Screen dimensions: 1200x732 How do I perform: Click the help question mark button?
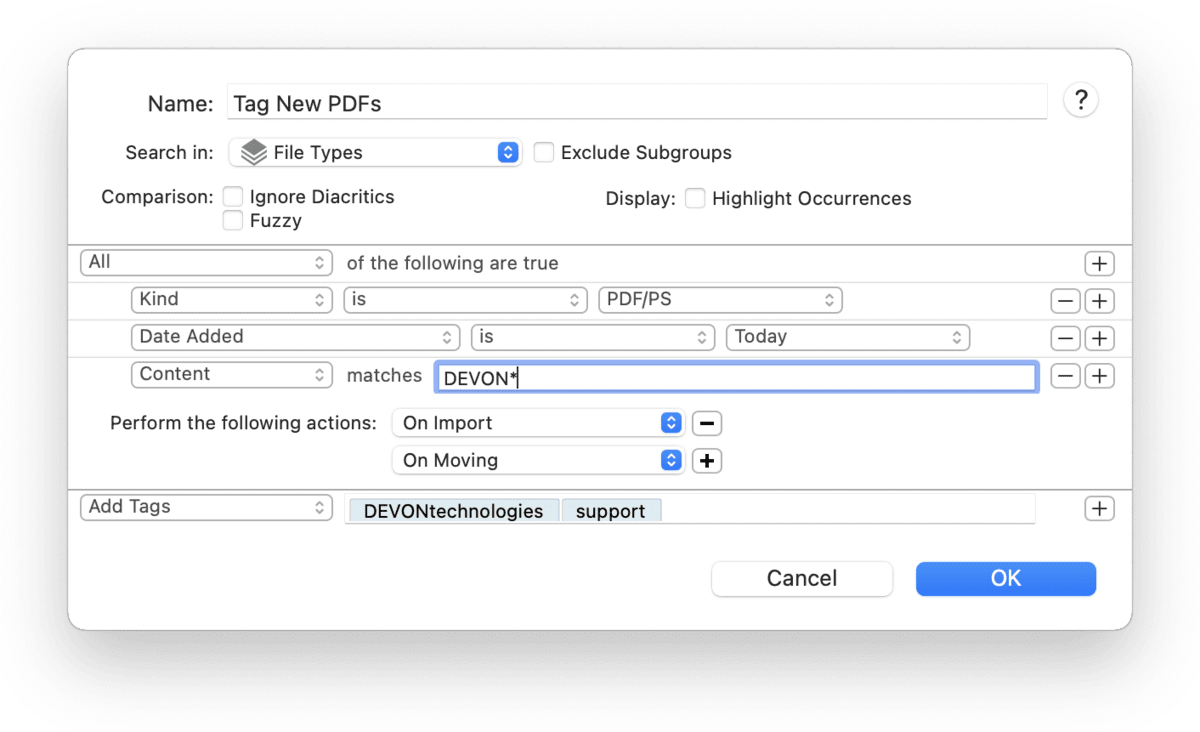1081,101
